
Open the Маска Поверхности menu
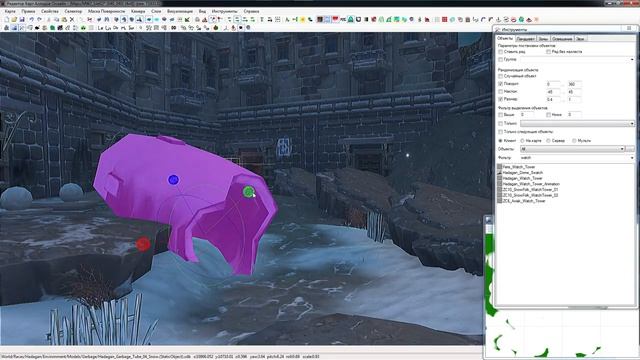107,11
